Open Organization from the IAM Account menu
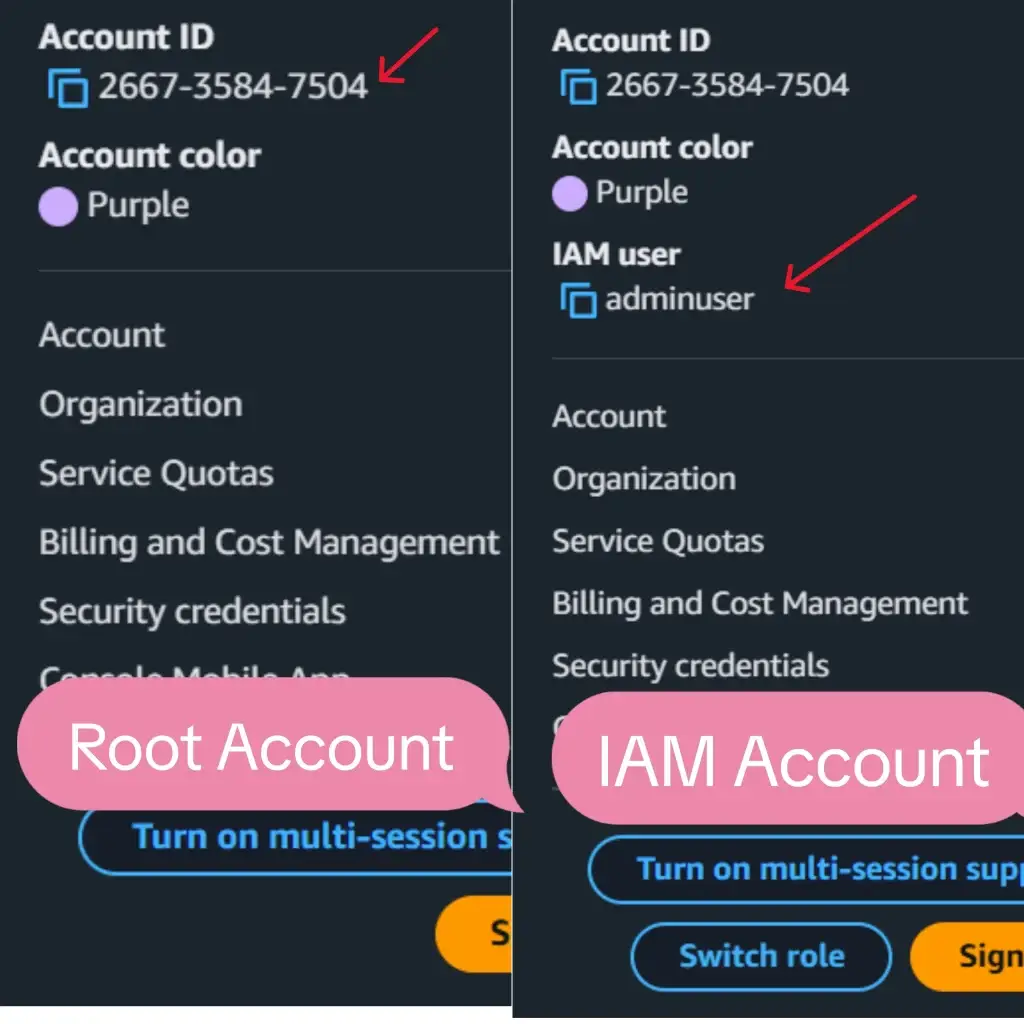 point(644,479)
